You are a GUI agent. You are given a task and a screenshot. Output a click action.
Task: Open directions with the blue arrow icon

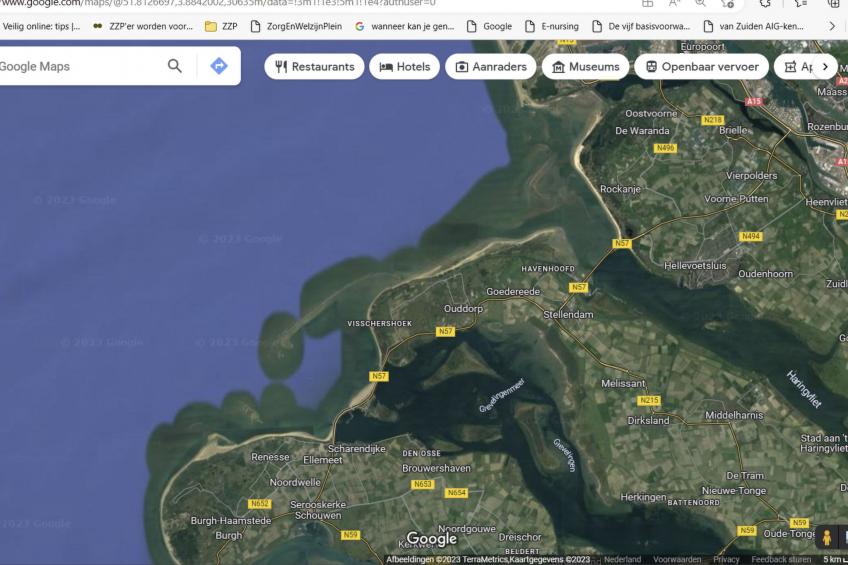coord(218,66)
